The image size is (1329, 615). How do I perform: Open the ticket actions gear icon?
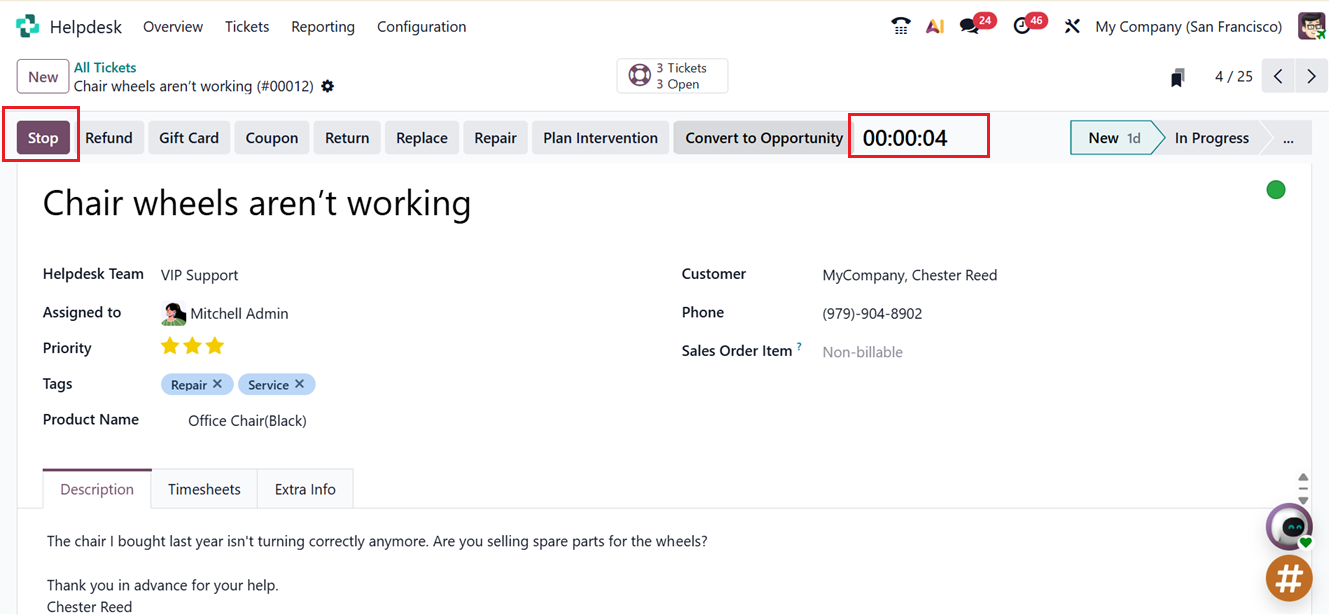pos(327,87)
